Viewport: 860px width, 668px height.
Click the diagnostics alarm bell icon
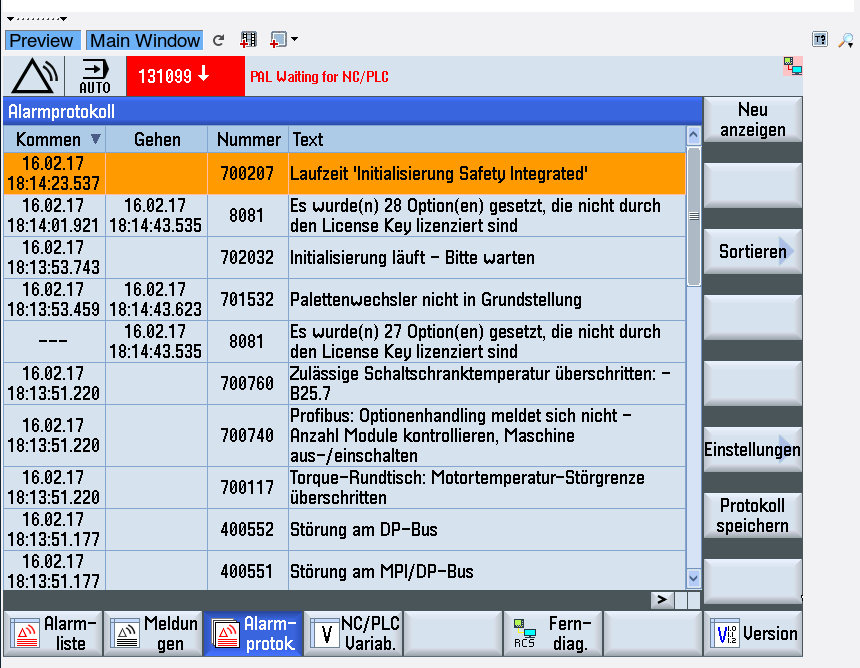pos(35,76)
